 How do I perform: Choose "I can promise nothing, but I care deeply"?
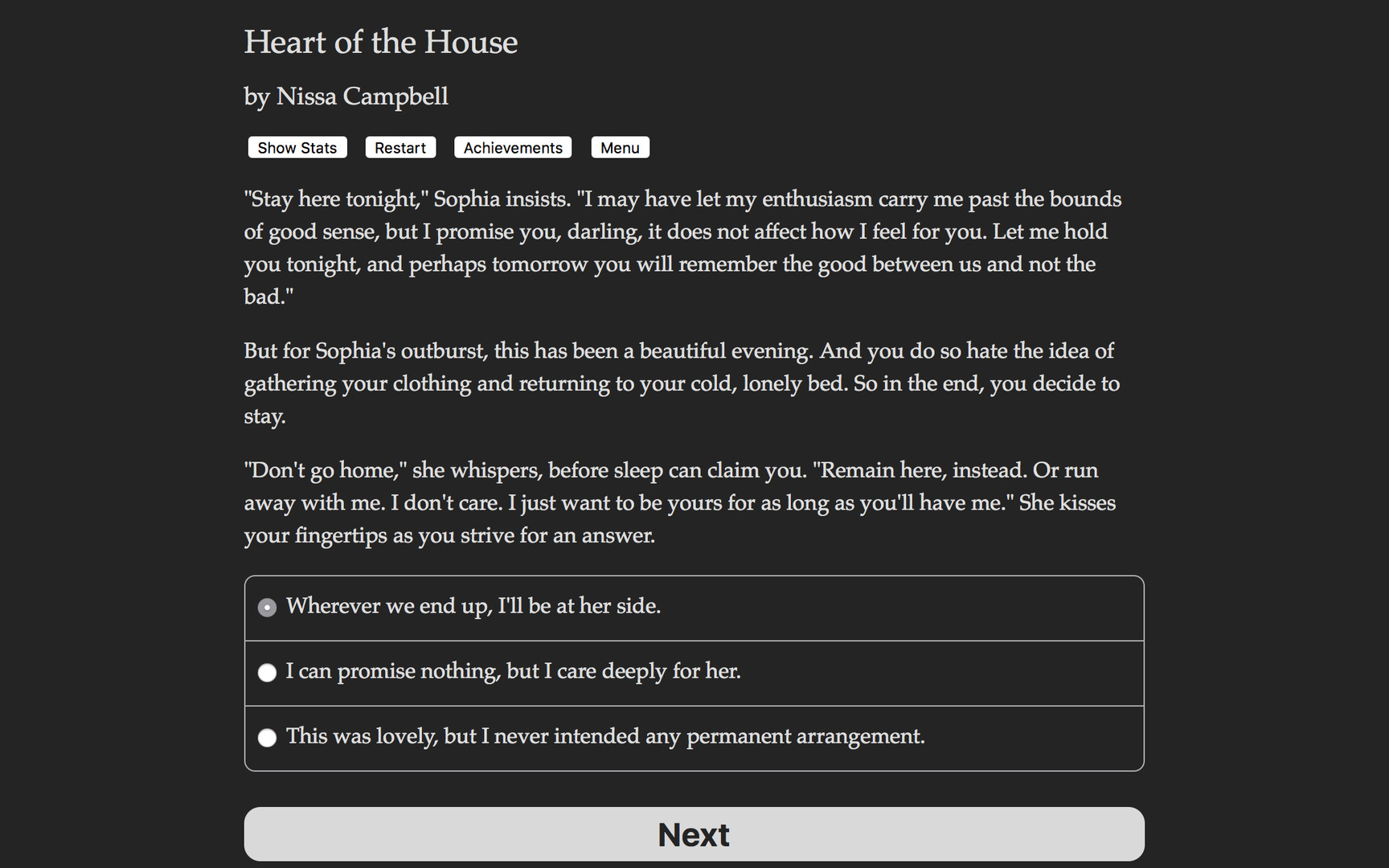[x=514, y=672]
